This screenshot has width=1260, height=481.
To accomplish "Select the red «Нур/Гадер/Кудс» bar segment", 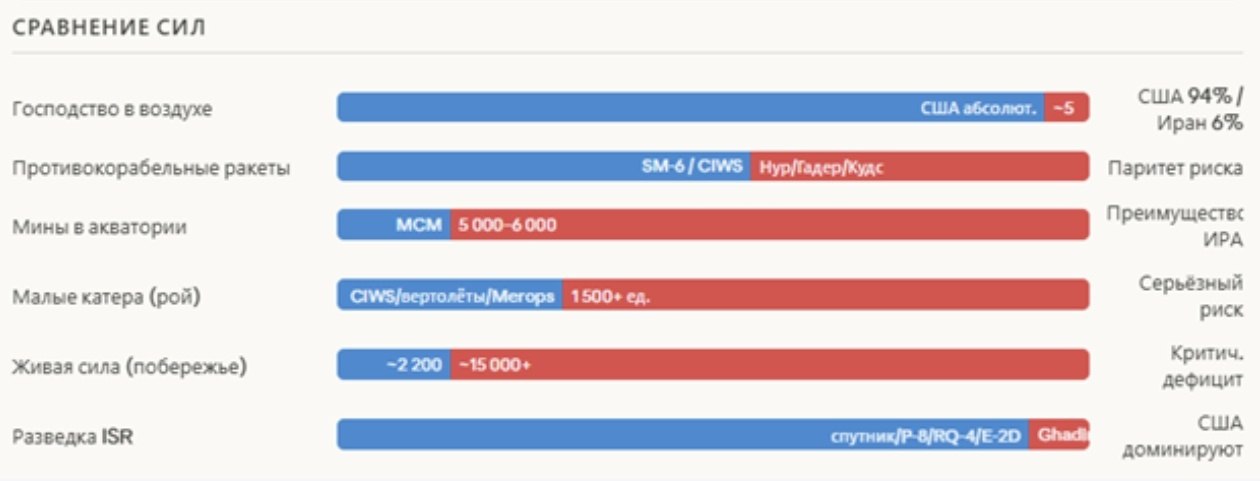I will point(918,167).
